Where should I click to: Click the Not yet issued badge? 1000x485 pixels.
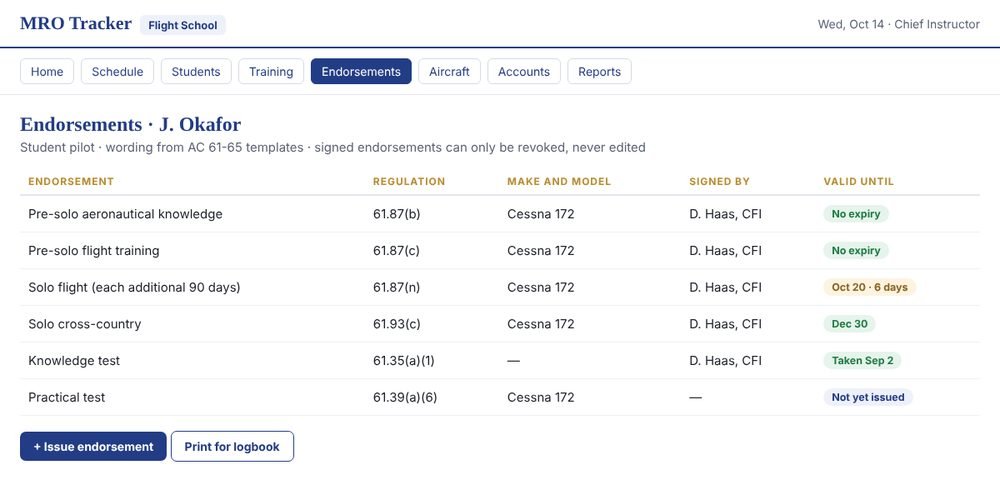click(x=868, y=398)
